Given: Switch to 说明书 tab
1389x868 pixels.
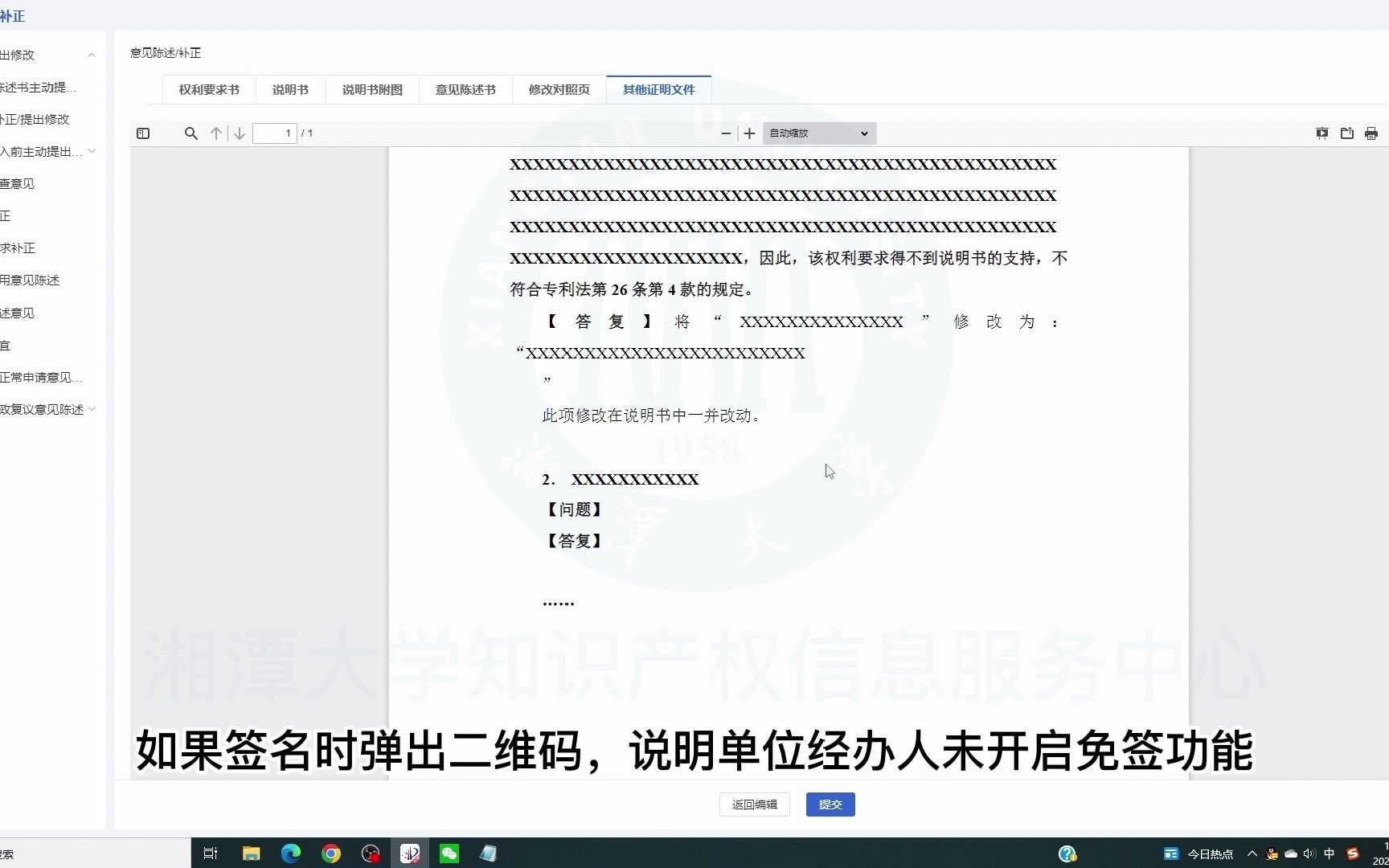Looking at the screenshot, I should (x=290, y=90).
